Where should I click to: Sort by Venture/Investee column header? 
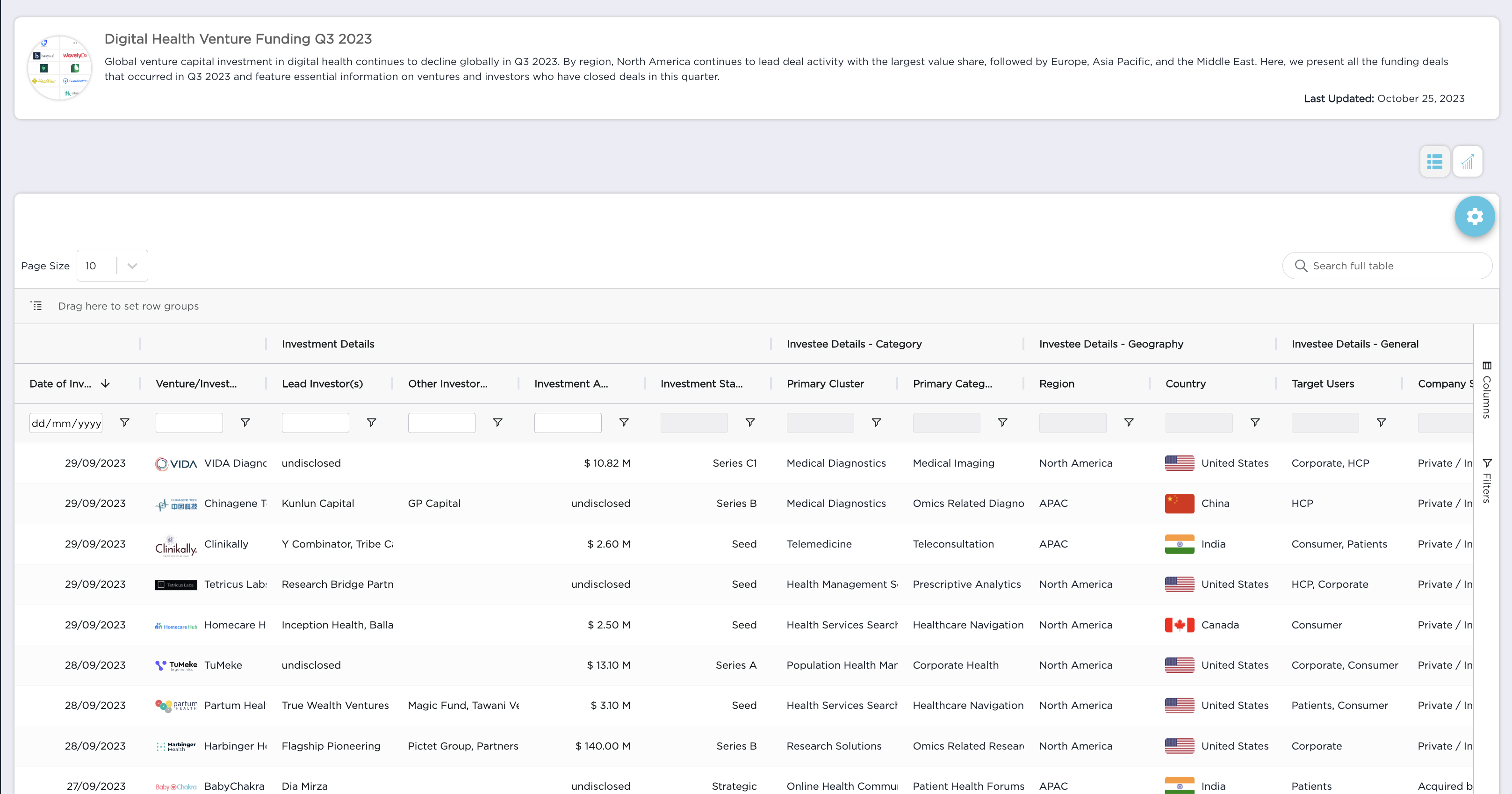[x=196, y=384]
